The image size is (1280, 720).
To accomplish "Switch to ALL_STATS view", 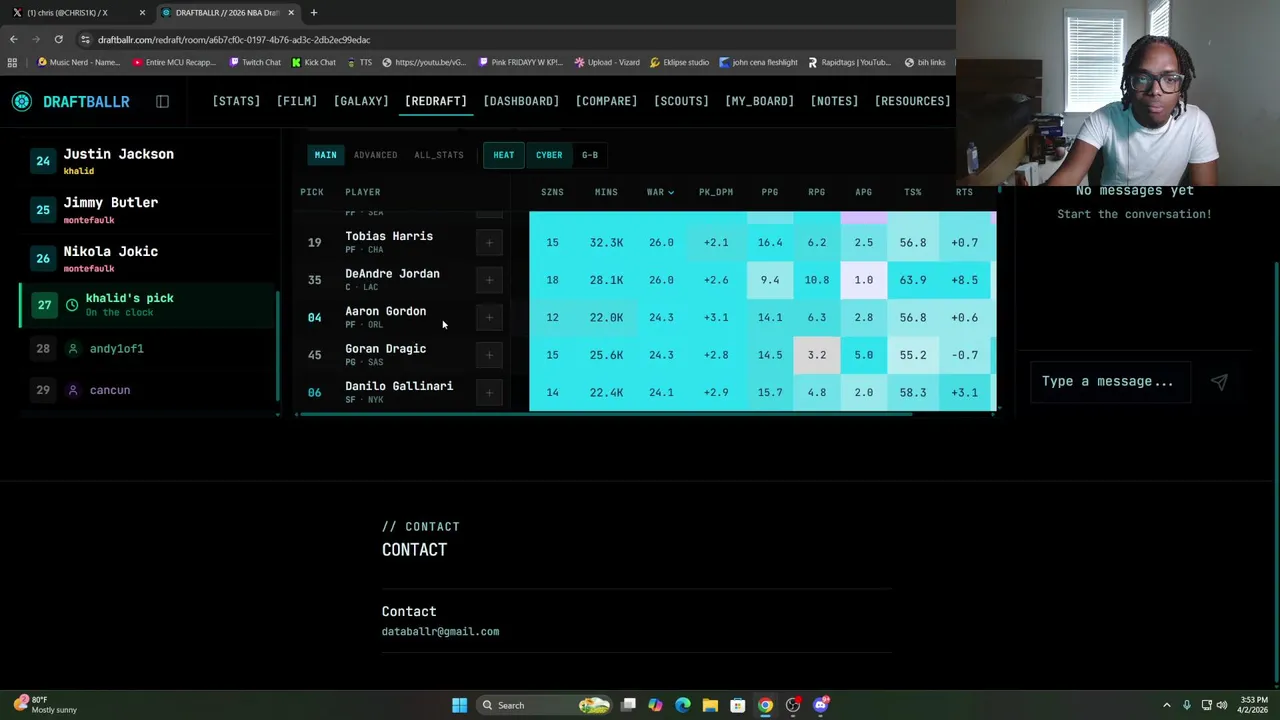I will click(x=439, y=155).
